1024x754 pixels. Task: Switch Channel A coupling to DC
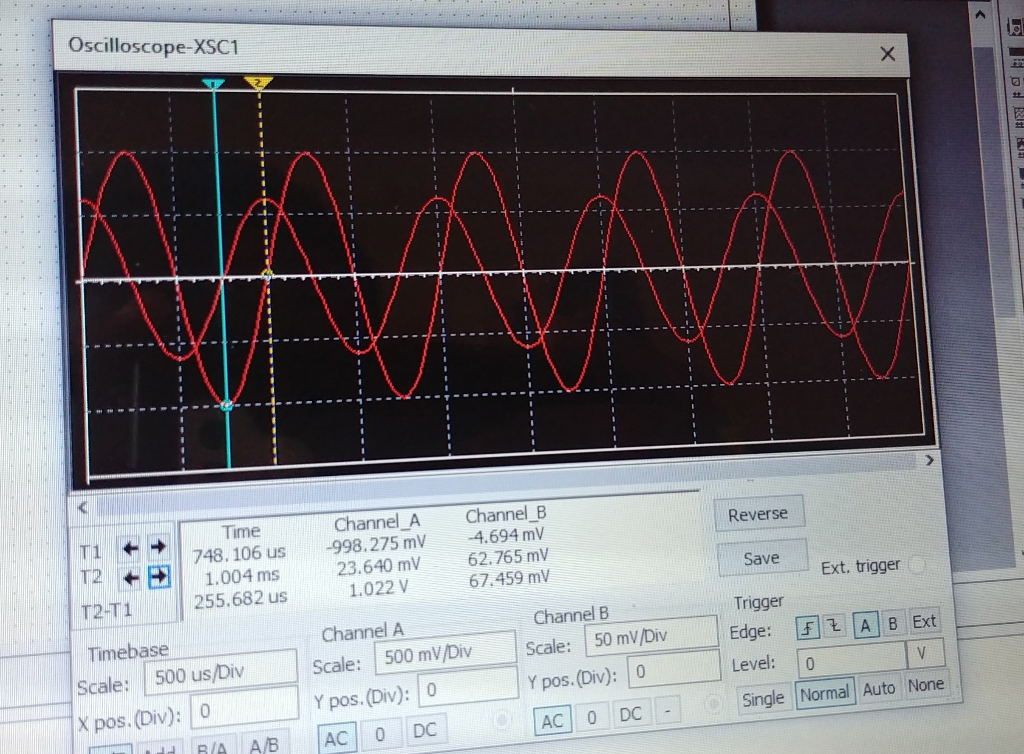(424, 730)
